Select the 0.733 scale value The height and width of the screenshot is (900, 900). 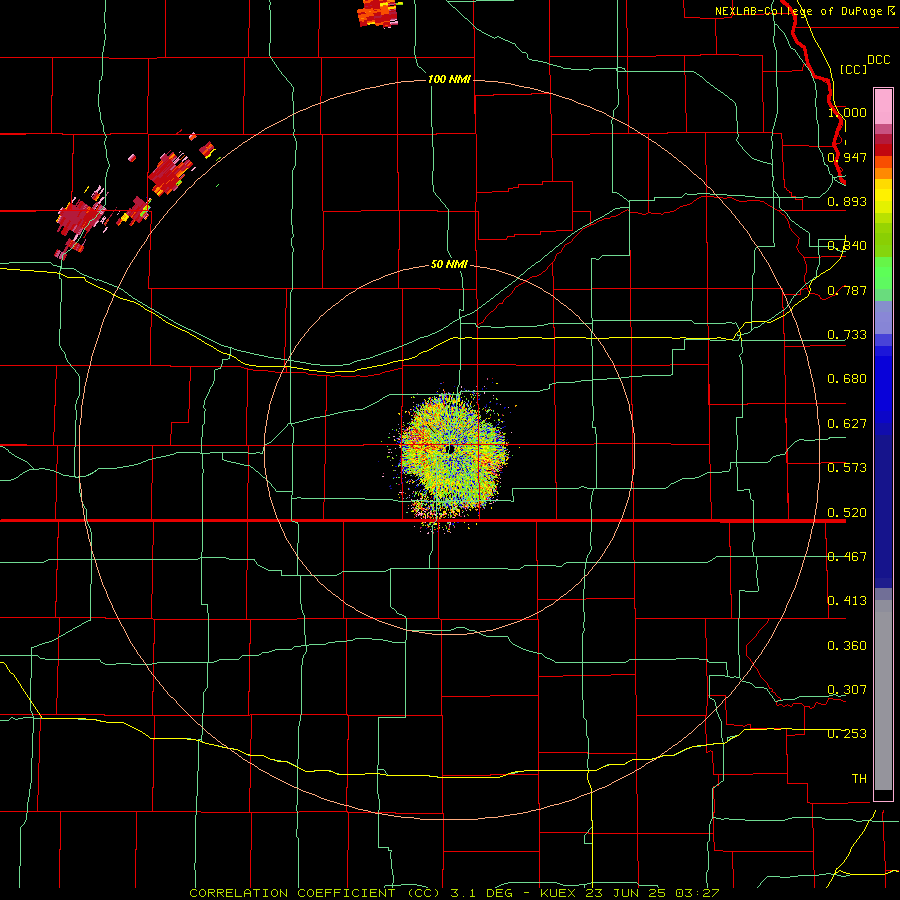[847, 335]
